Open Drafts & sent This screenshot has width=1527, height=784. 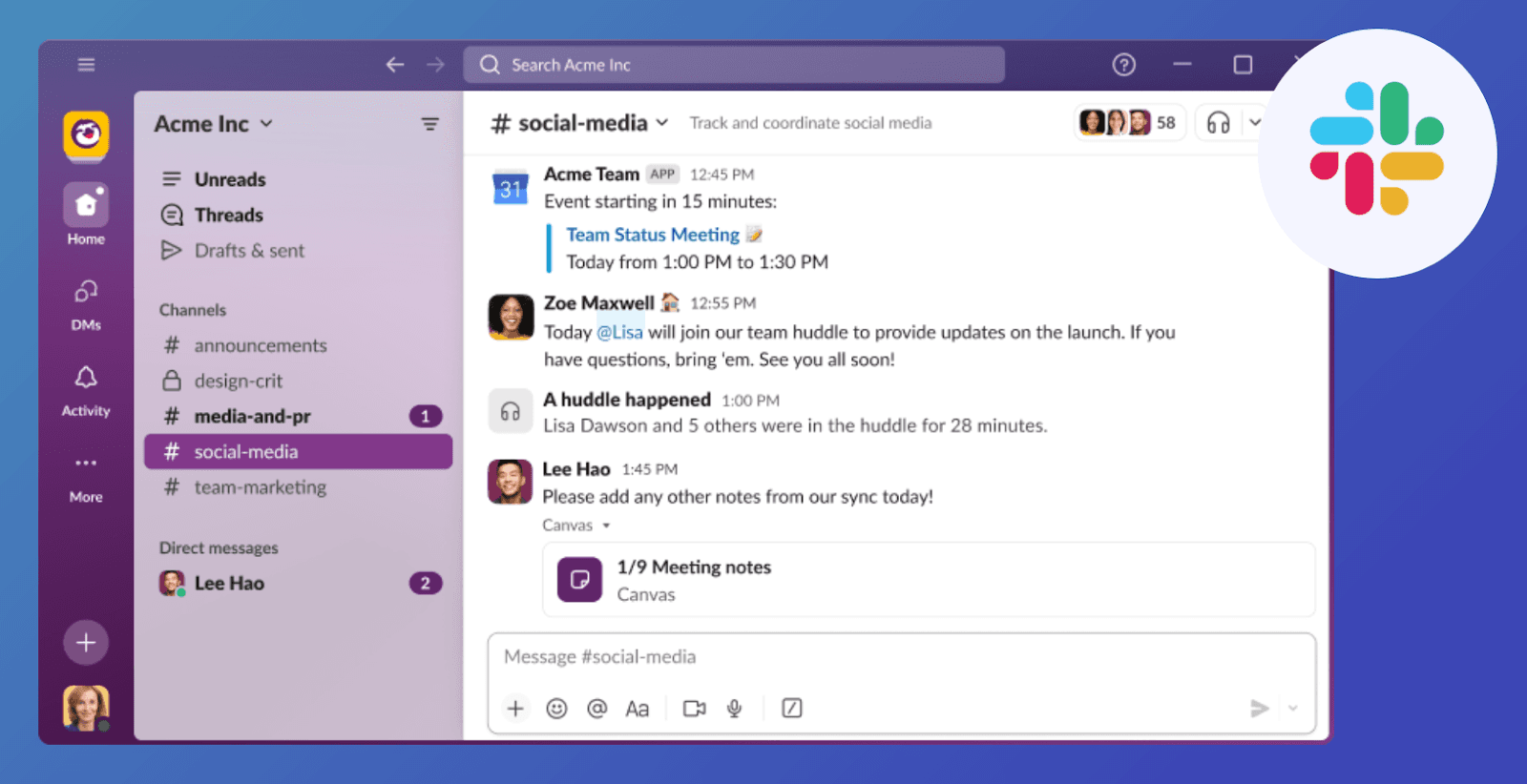click(x=299, y=251)
